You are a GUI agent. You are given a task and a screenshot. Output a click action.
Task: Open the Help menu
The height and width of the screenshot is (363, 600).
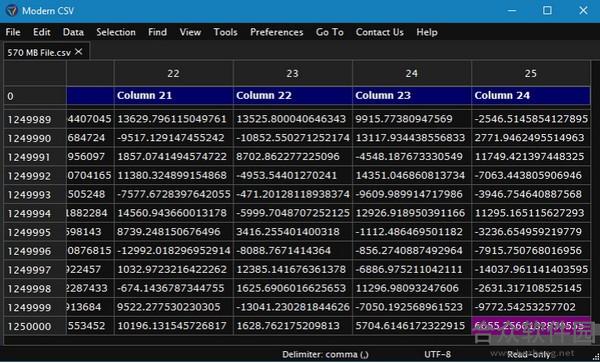coord(427,32)
